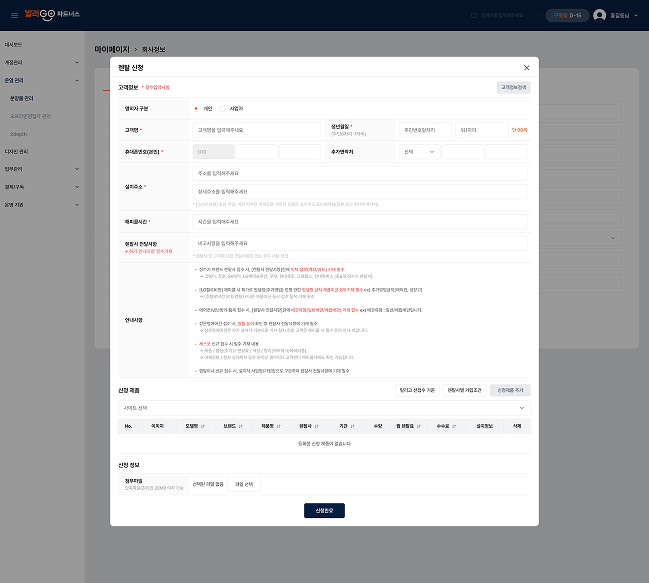Open the dropdown on the background company info form

[613, 238]
